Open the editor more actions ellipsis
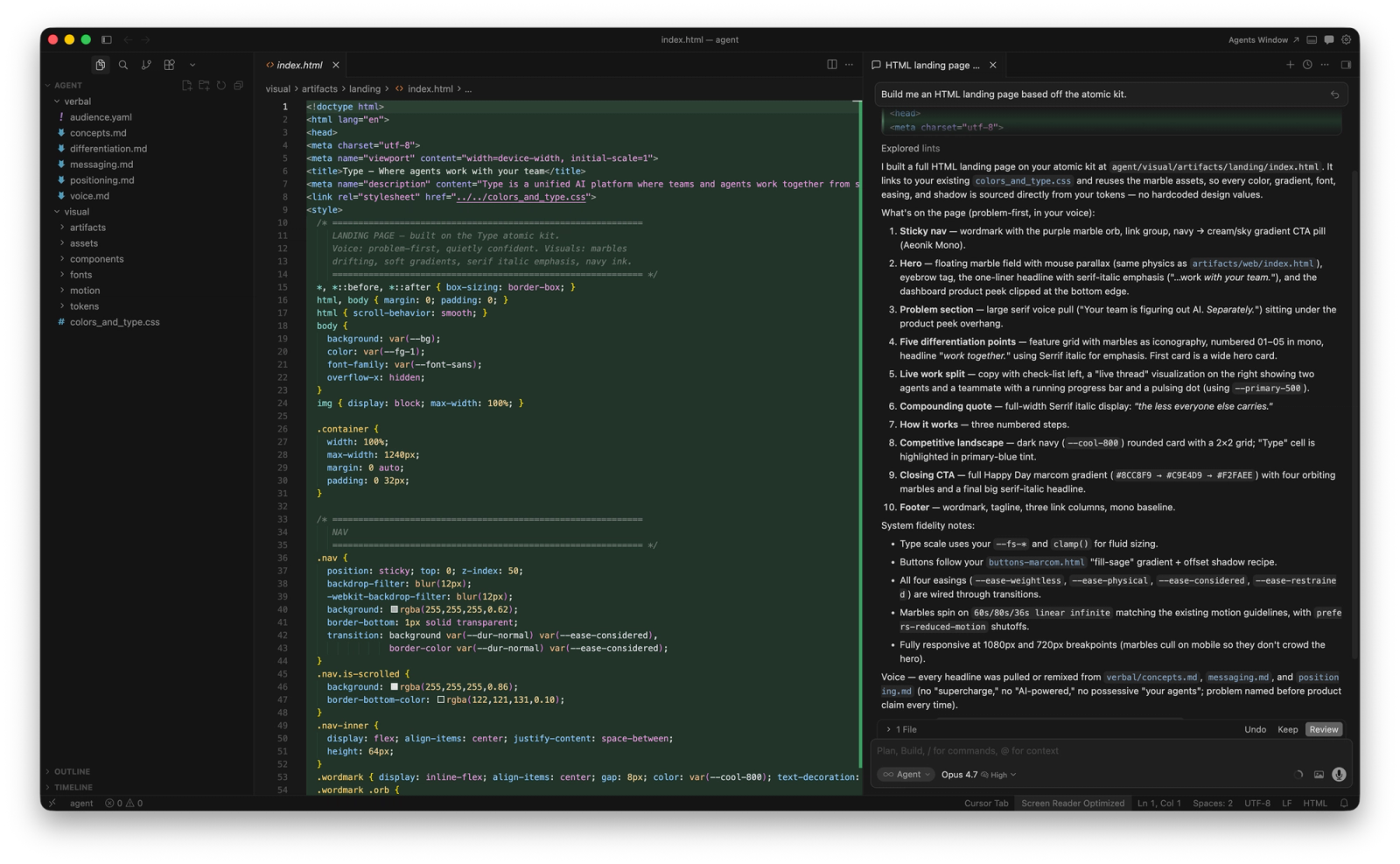The image size is (1400, 864). pyautogui.click(x=849, y=65)
